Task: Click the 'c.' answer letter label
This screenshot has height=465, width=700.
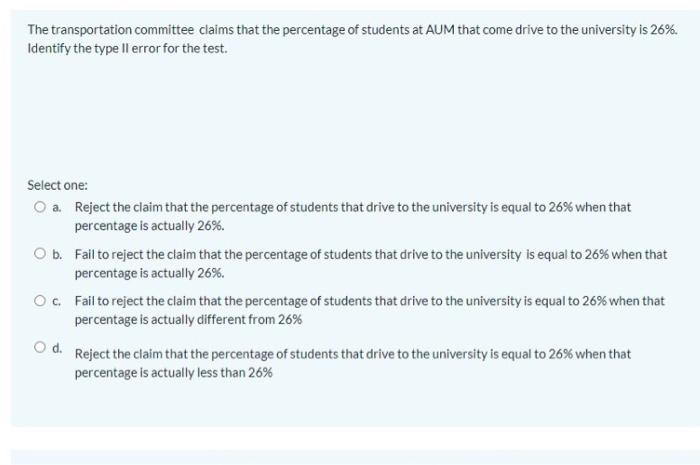Action: tap(57, 301)
